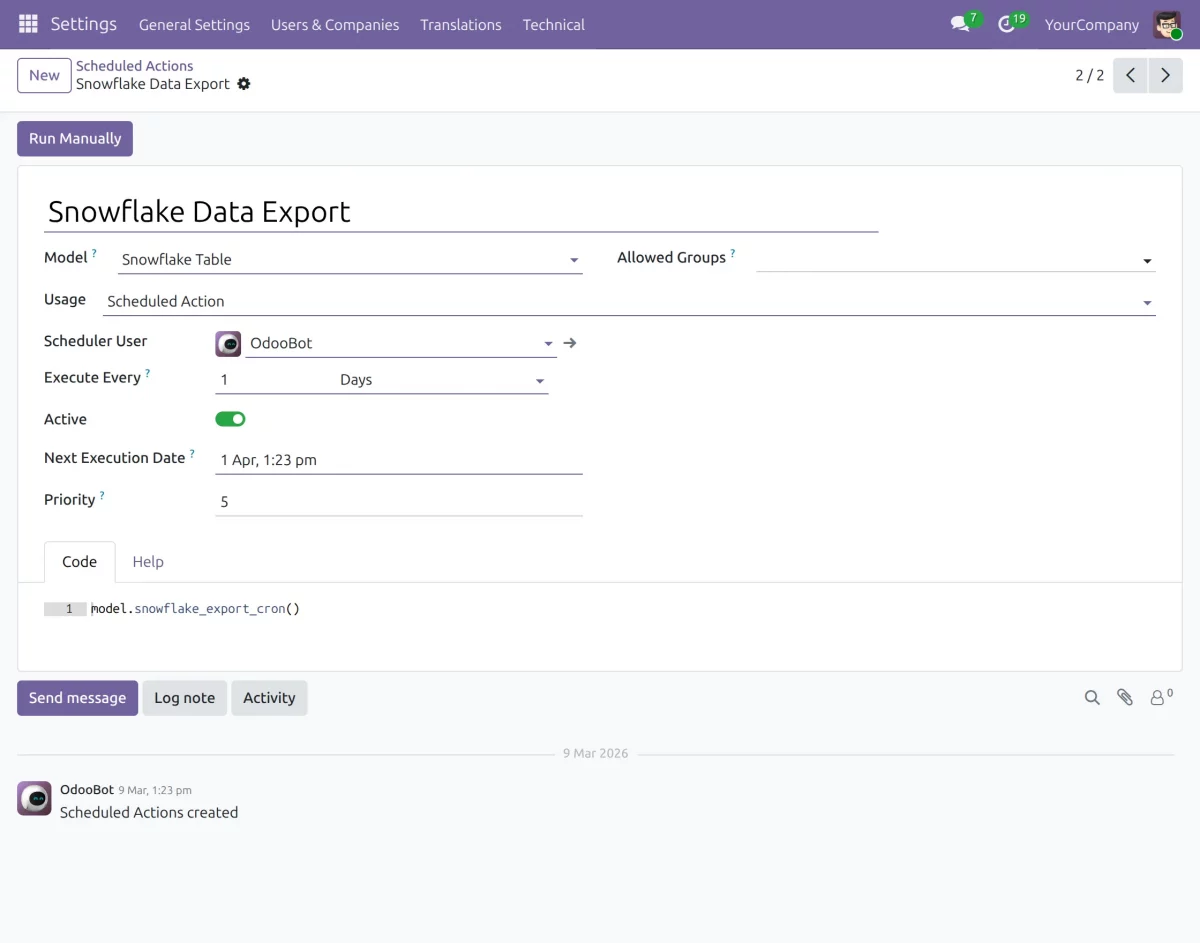Search chatter messages using magnifier icon

tap(1092, 698)
